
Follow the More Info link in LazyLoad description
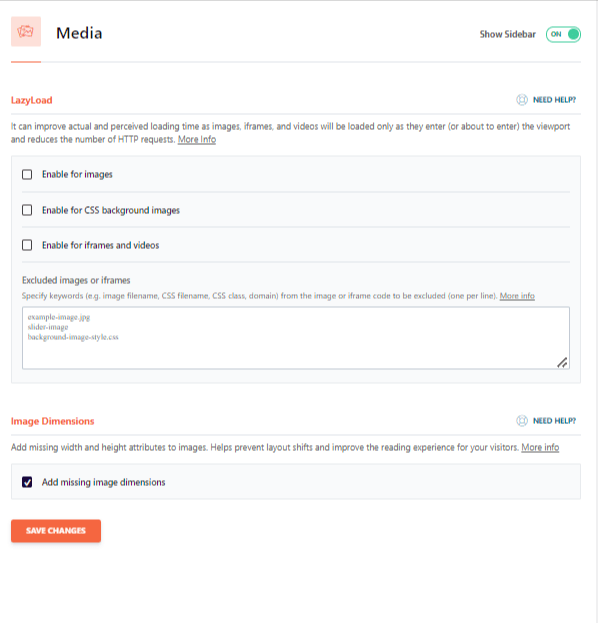[x=197, y=139]
